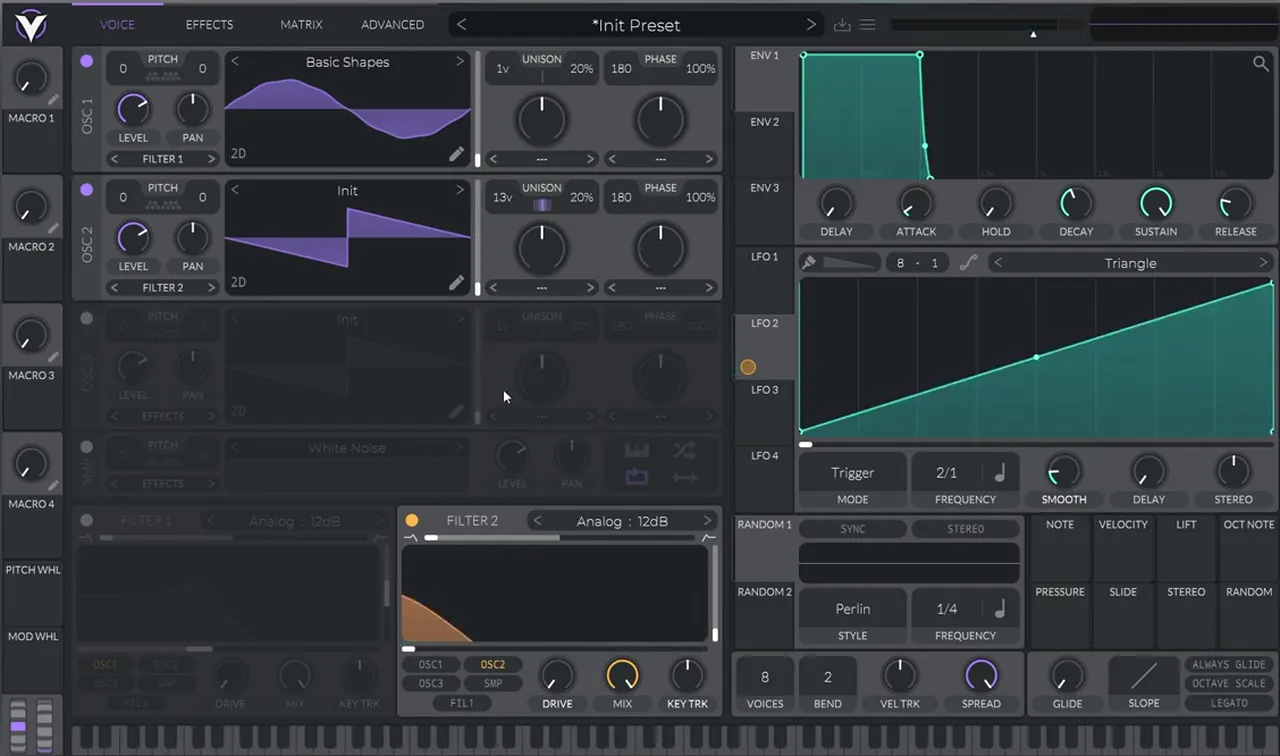Select the ENV 2 tab
Image resolution: width=1280 pixels, height=756 pixels.
pyautogui.click(x=765, y=145)
